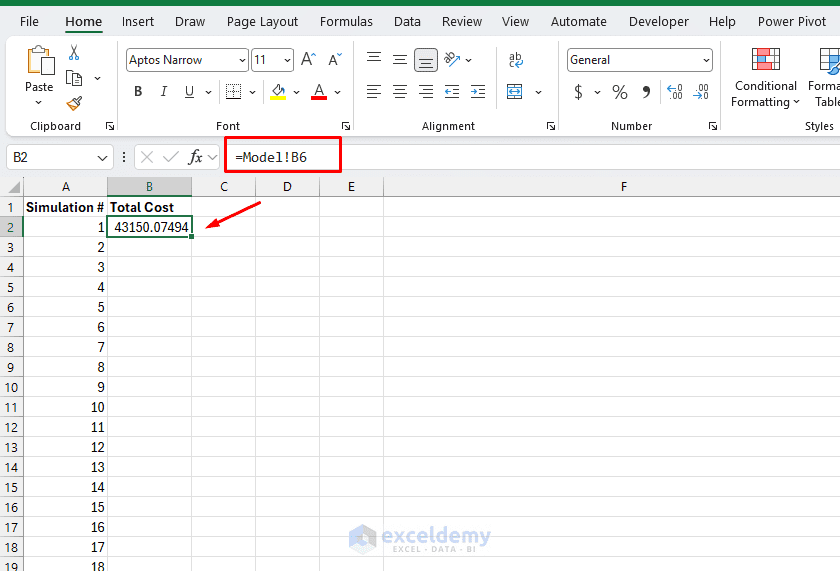Center text horizontally
The height and width of the screenshot is (571, 840).
400,92
